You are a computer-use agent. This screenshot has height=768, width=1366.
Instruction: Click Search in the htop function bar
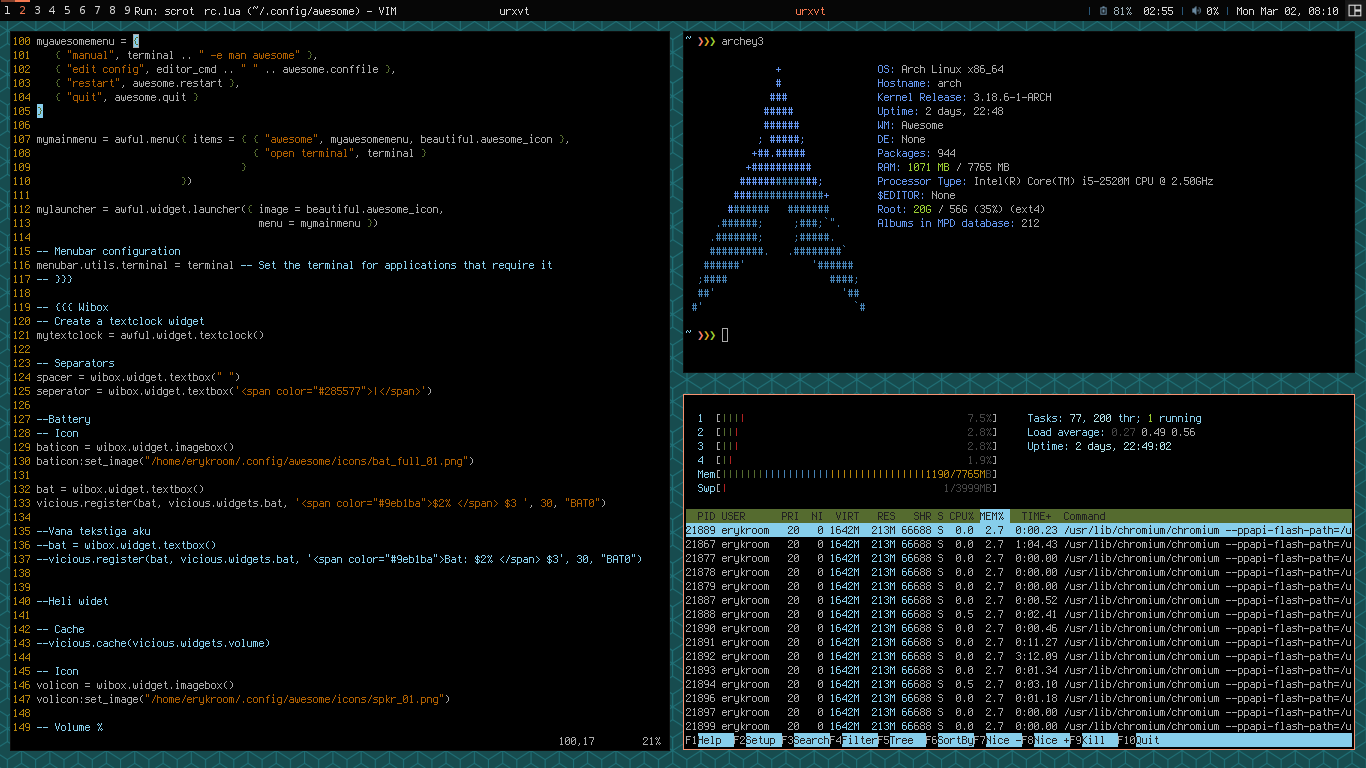(x=810, y=740)
